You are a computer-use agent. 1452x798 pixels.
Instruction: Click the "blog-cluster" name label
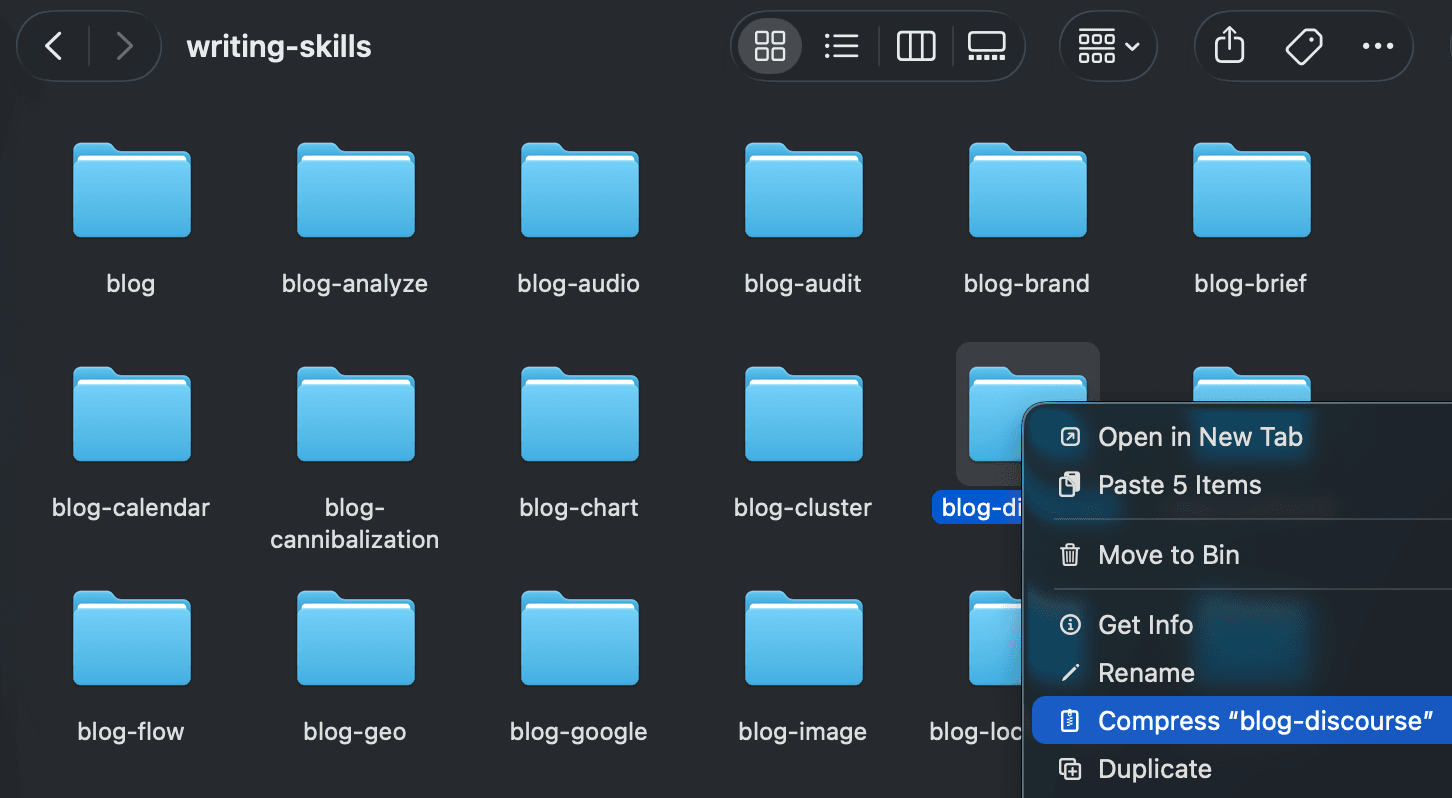pyautogui.click(x=803, y=508)
